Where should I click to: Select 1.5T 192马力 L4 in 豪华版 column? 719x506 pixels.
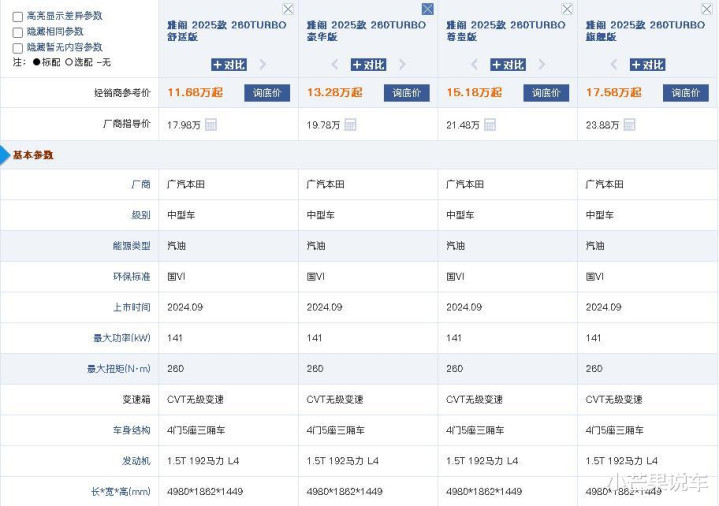(343, 461)
